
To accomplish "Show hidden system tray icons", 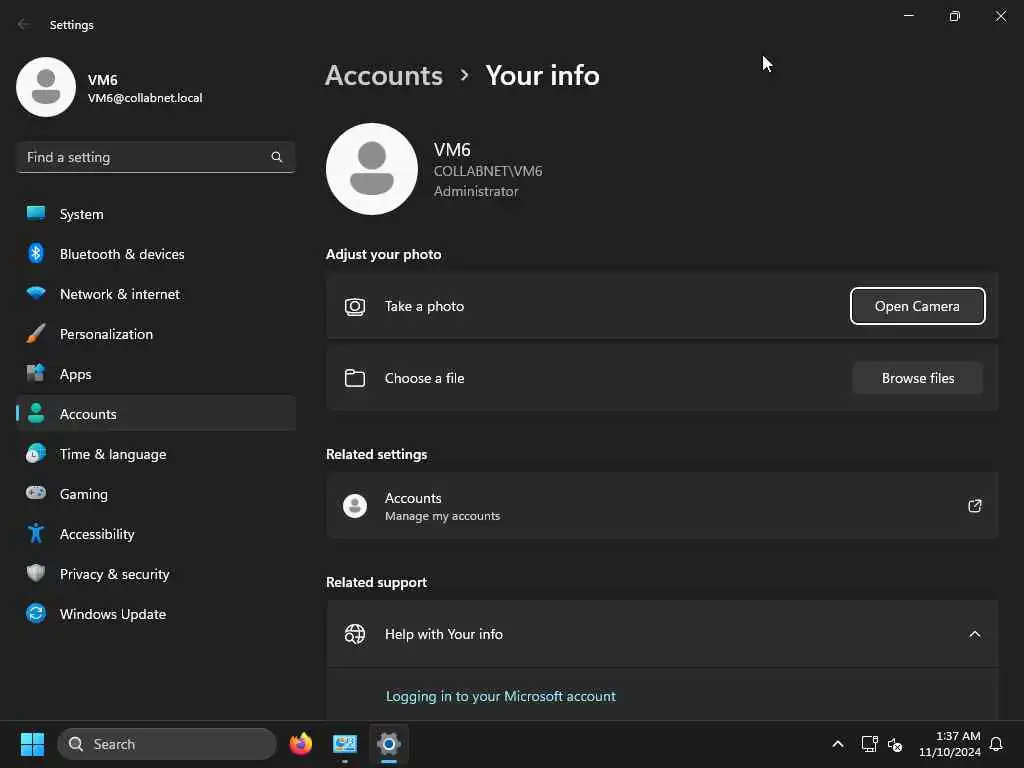I will pos(838,744).
